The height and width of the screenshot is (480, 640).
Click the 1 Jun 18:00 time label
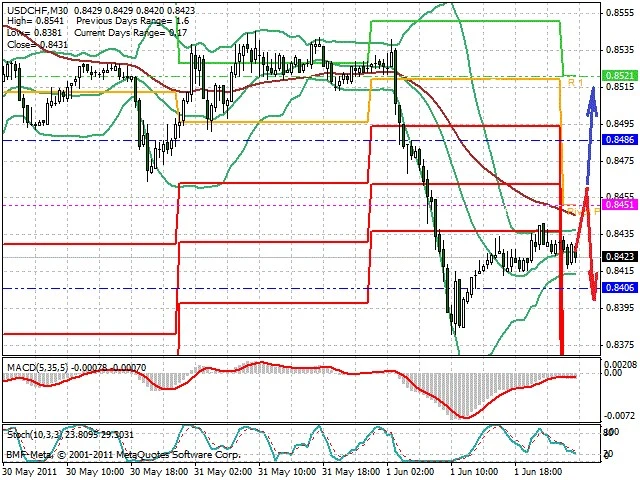(538, 472)
